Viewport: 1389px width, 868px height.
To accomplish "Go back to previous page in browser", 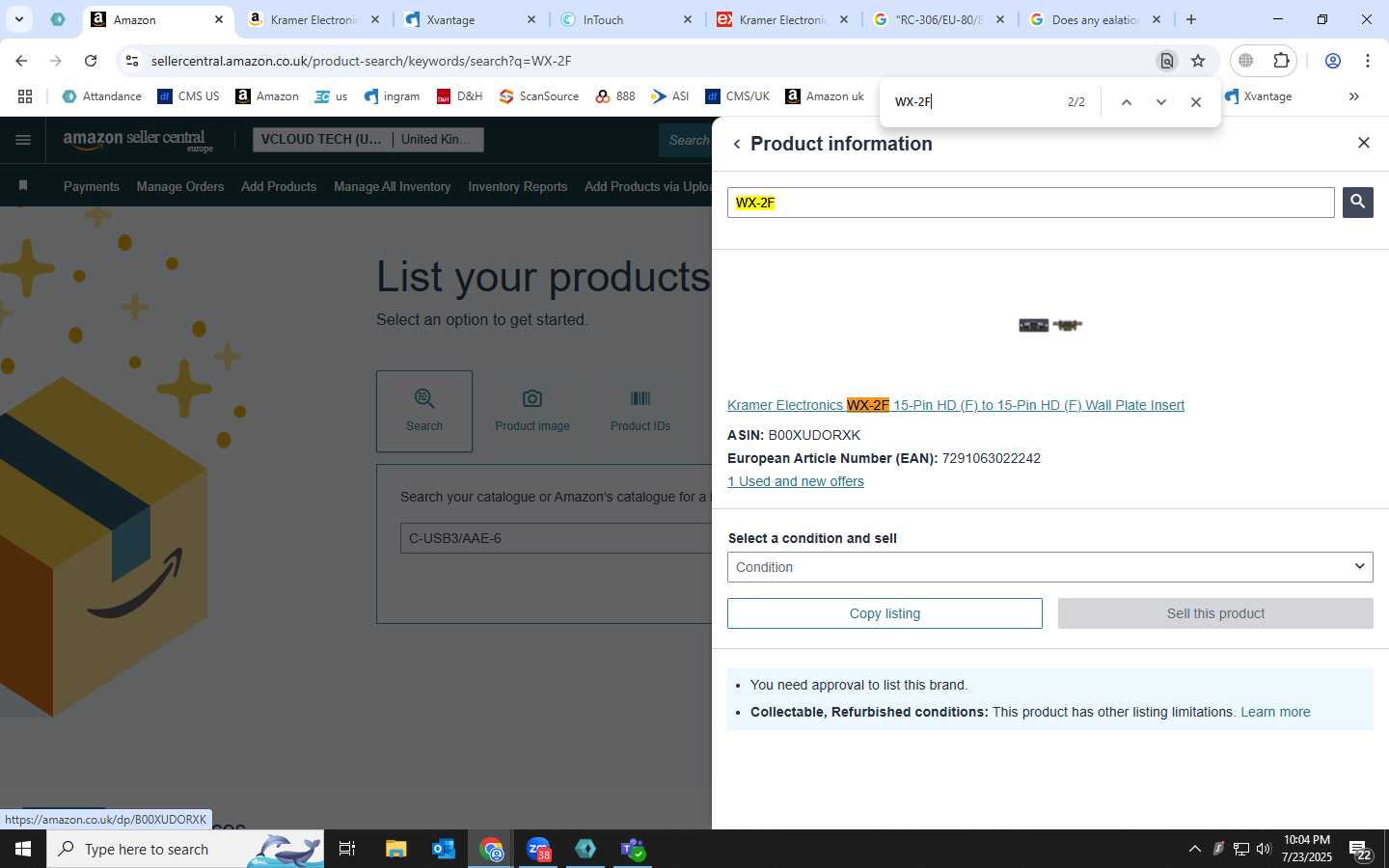I will coord(21,61).
